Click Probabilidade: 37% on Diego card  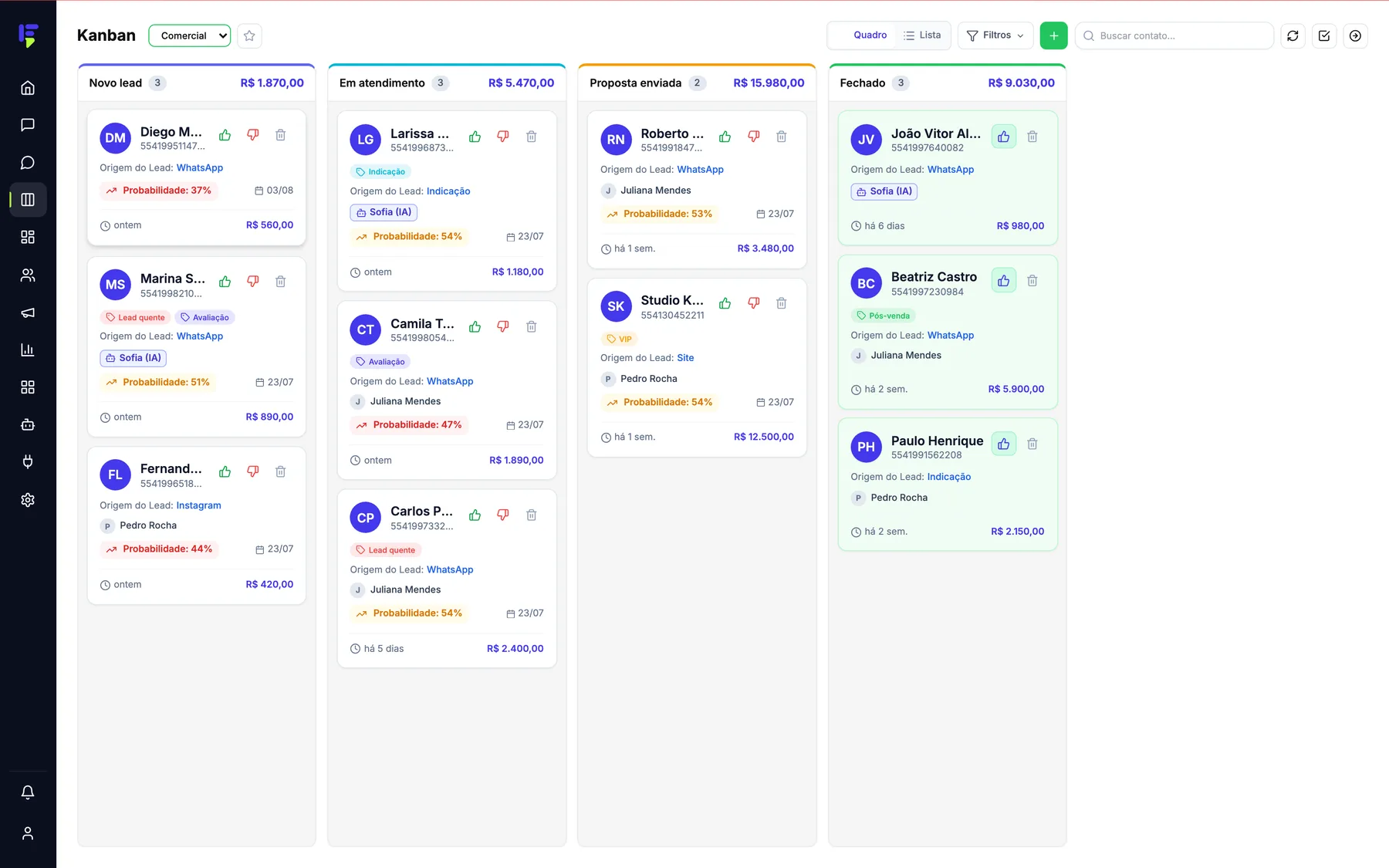(x=159, y=191)
